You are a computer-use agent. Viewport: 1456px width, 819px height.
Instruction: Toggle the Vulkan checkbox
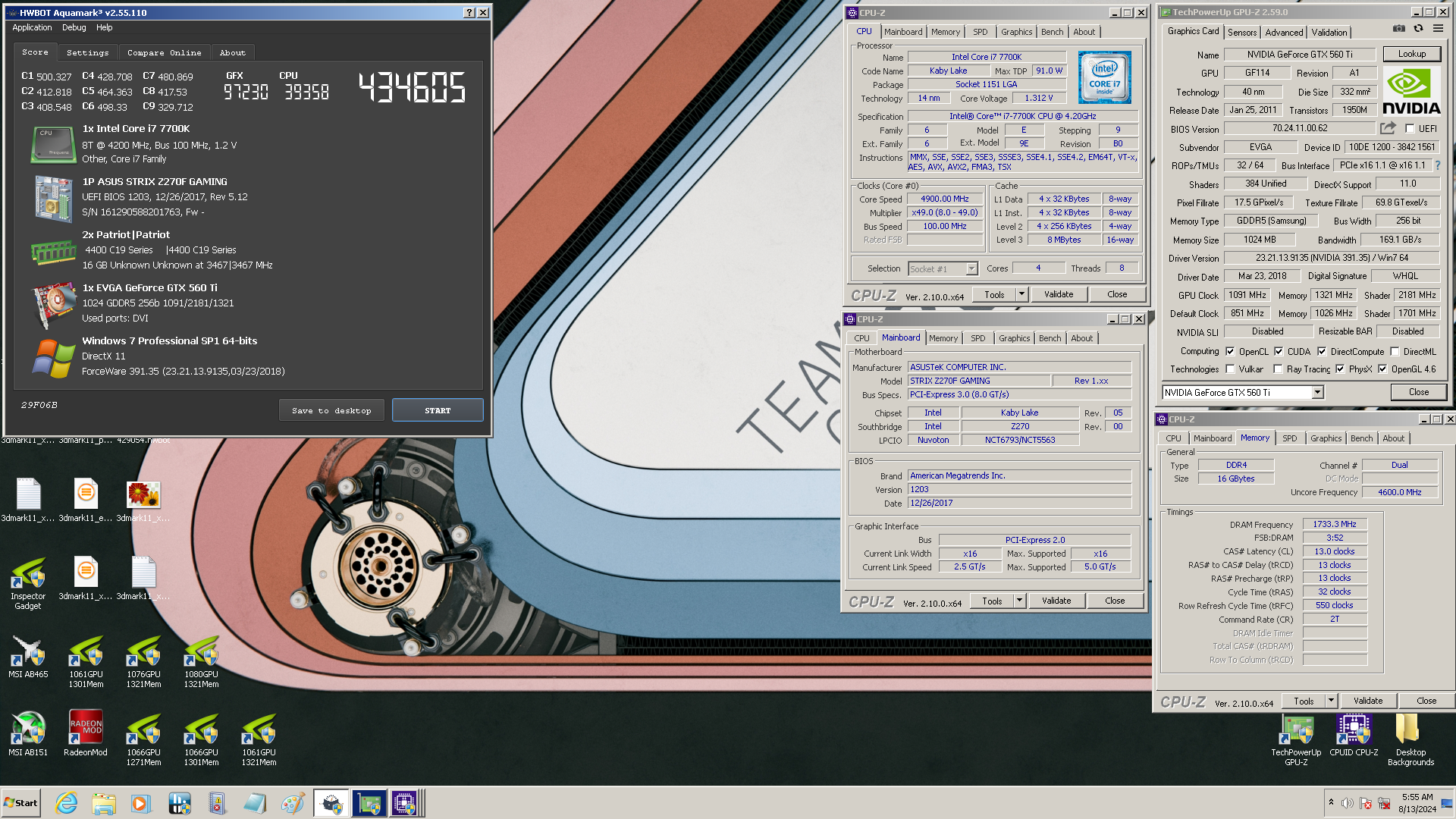[1230, 369]
